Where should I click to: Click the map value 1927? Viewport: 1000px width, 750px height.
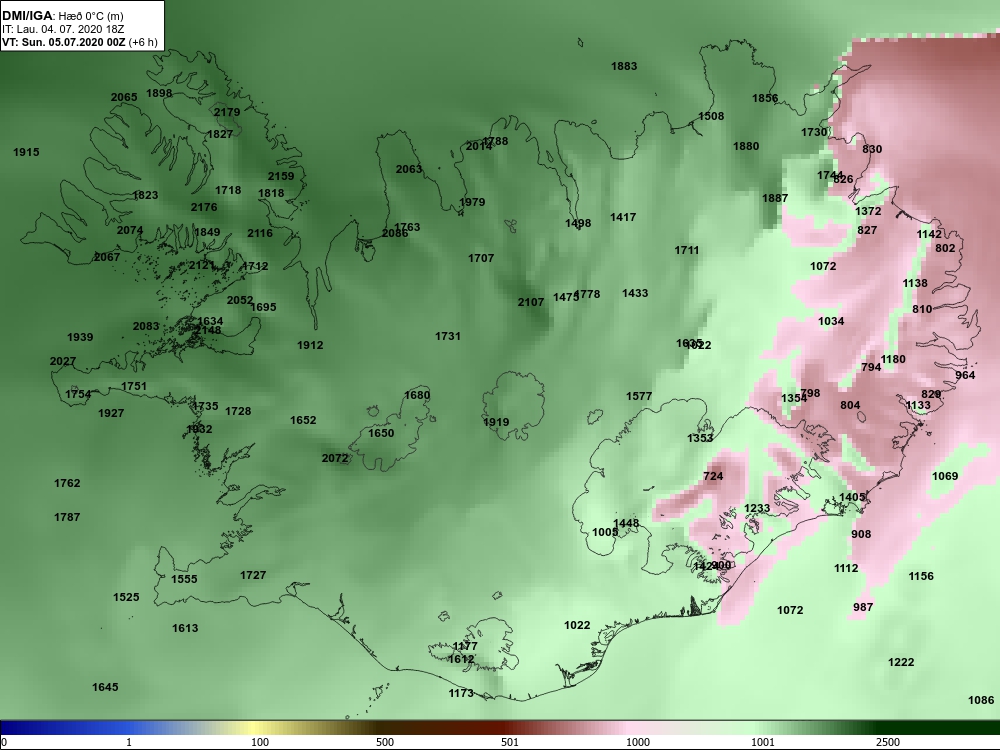click(x=111, y=413)
